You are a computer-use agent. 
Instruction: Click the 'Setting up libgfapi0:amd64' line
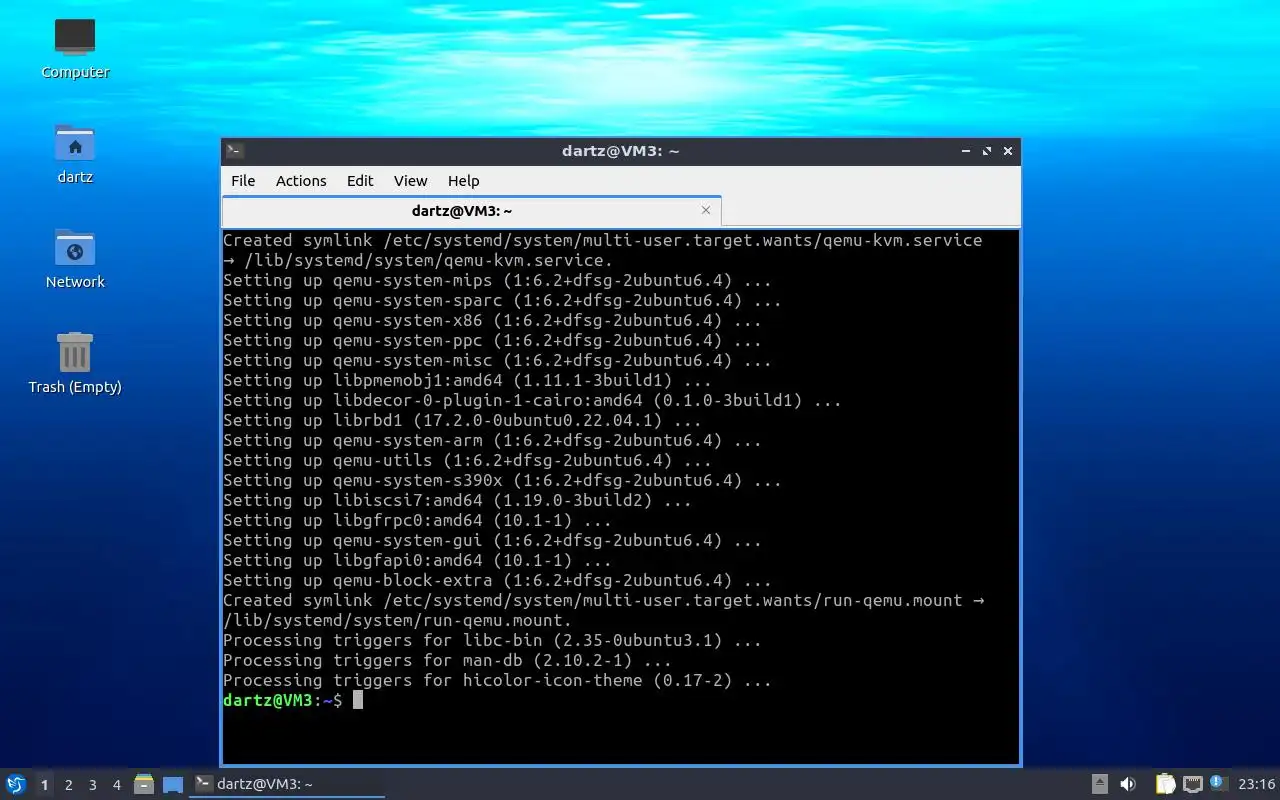[417, 560]
